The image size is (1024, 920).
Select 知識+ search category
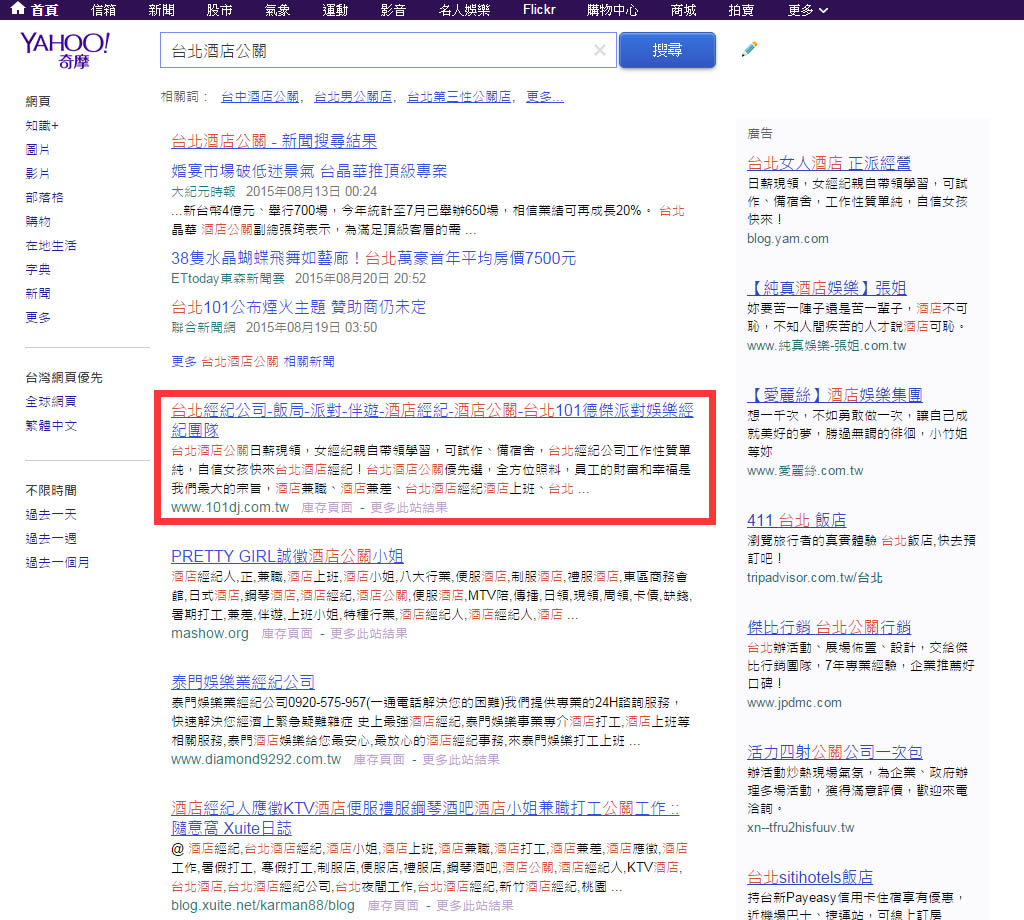[x=42, y=125]
